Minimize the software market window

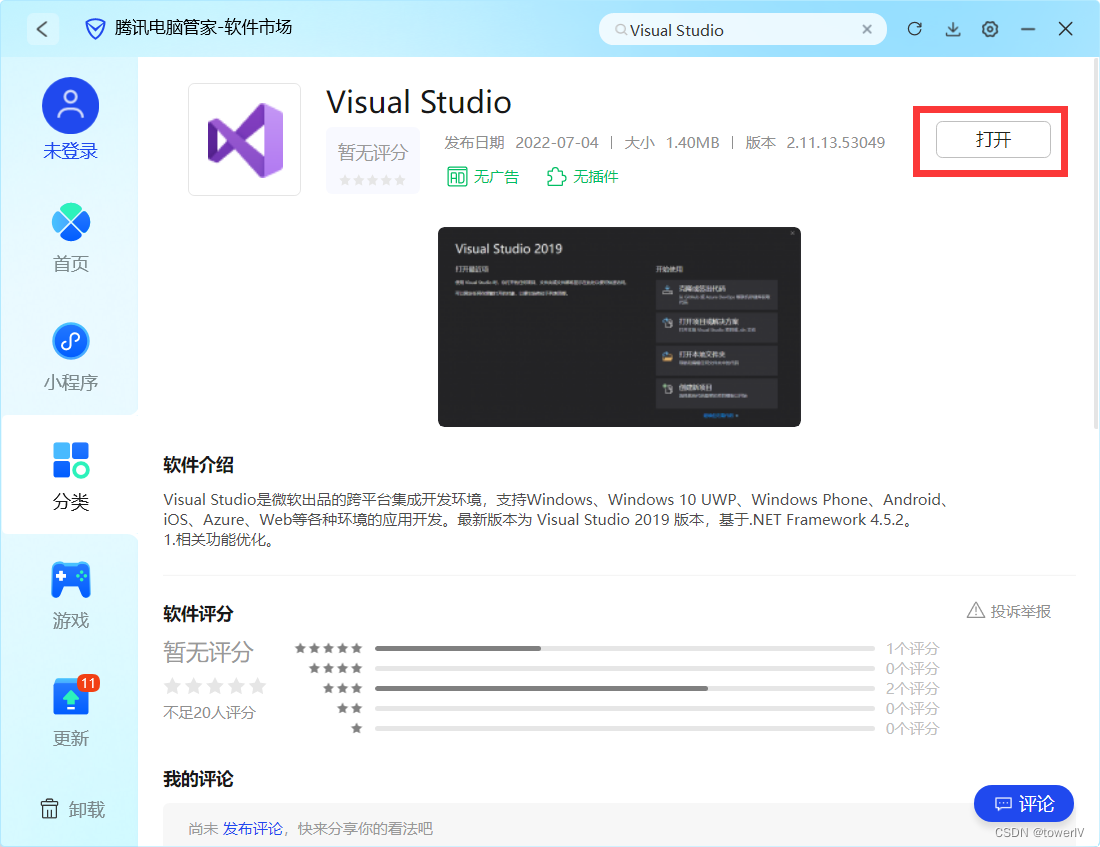(1028, 29)
